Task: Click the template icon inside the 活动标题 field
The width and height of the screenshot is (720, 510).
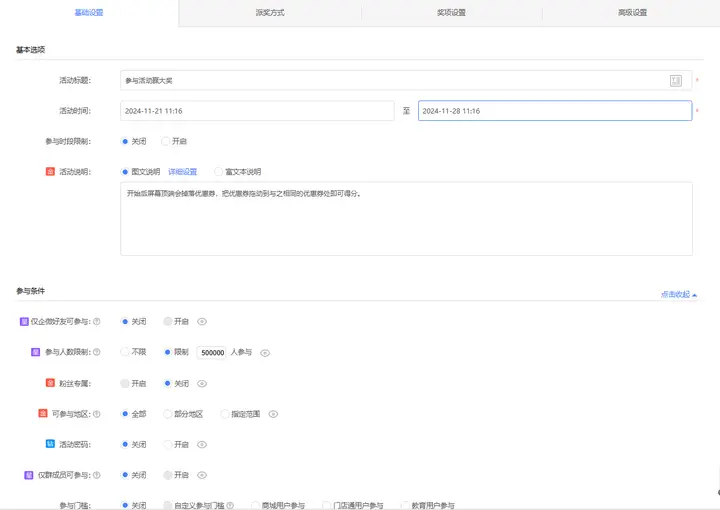Action: pos(675,81)
